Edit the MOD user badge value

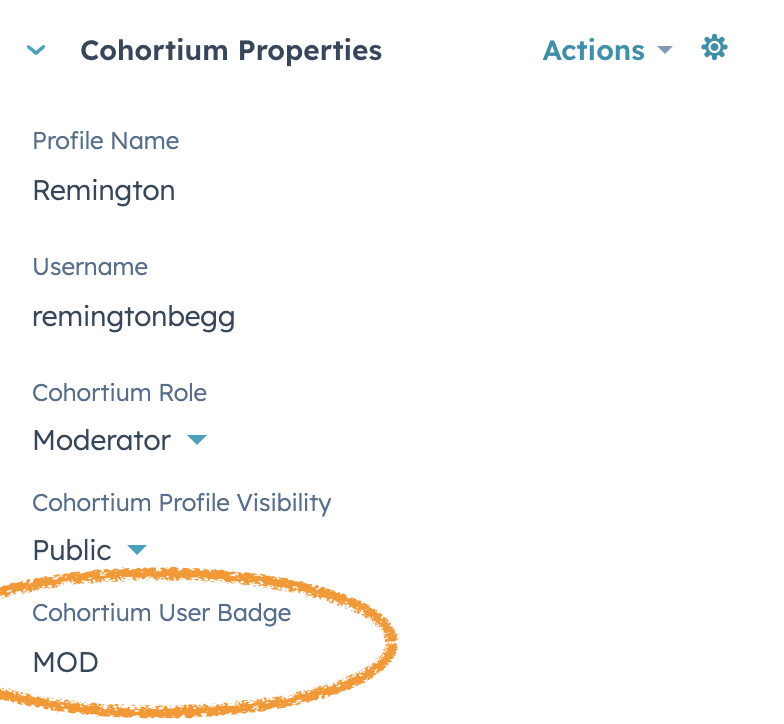coord(66,662)
